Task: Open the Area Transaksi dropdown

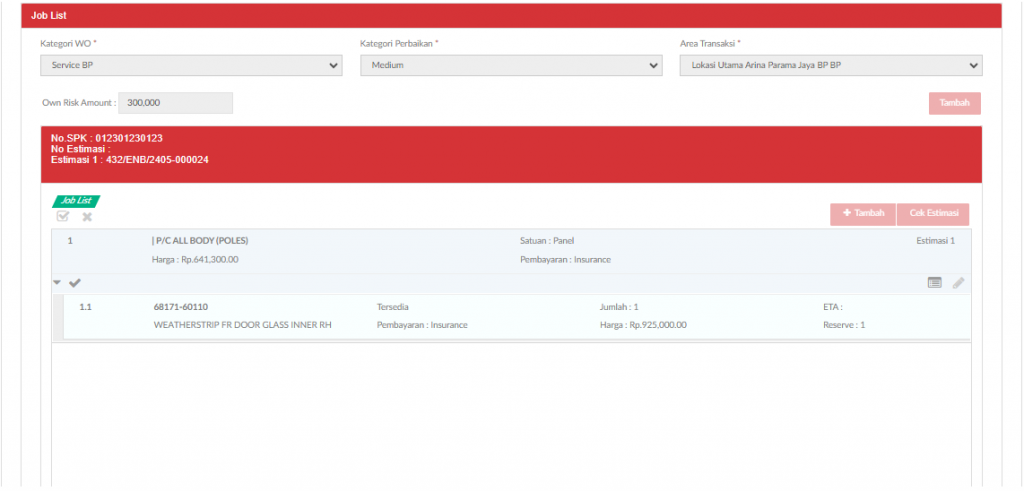Action: tap(831, 65)
